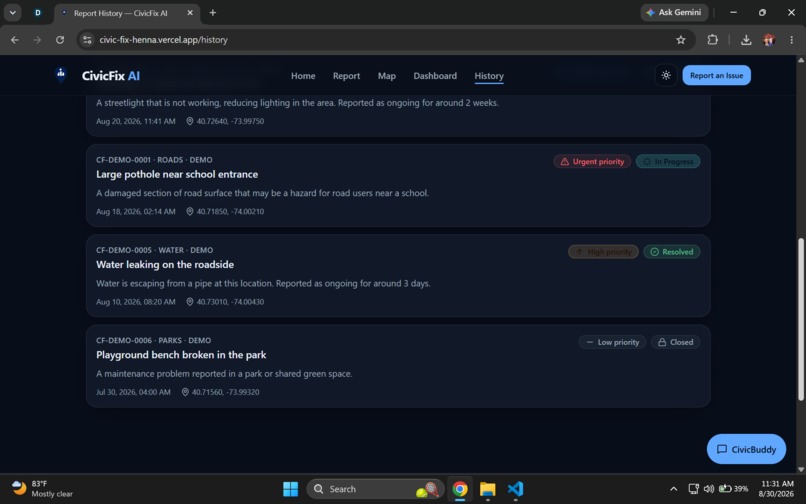The height and width of the screenshot is (504, 806).
Task: Click the CF-DEMO-0005 · WATER · DEMO label
Action: click(154, 250)
